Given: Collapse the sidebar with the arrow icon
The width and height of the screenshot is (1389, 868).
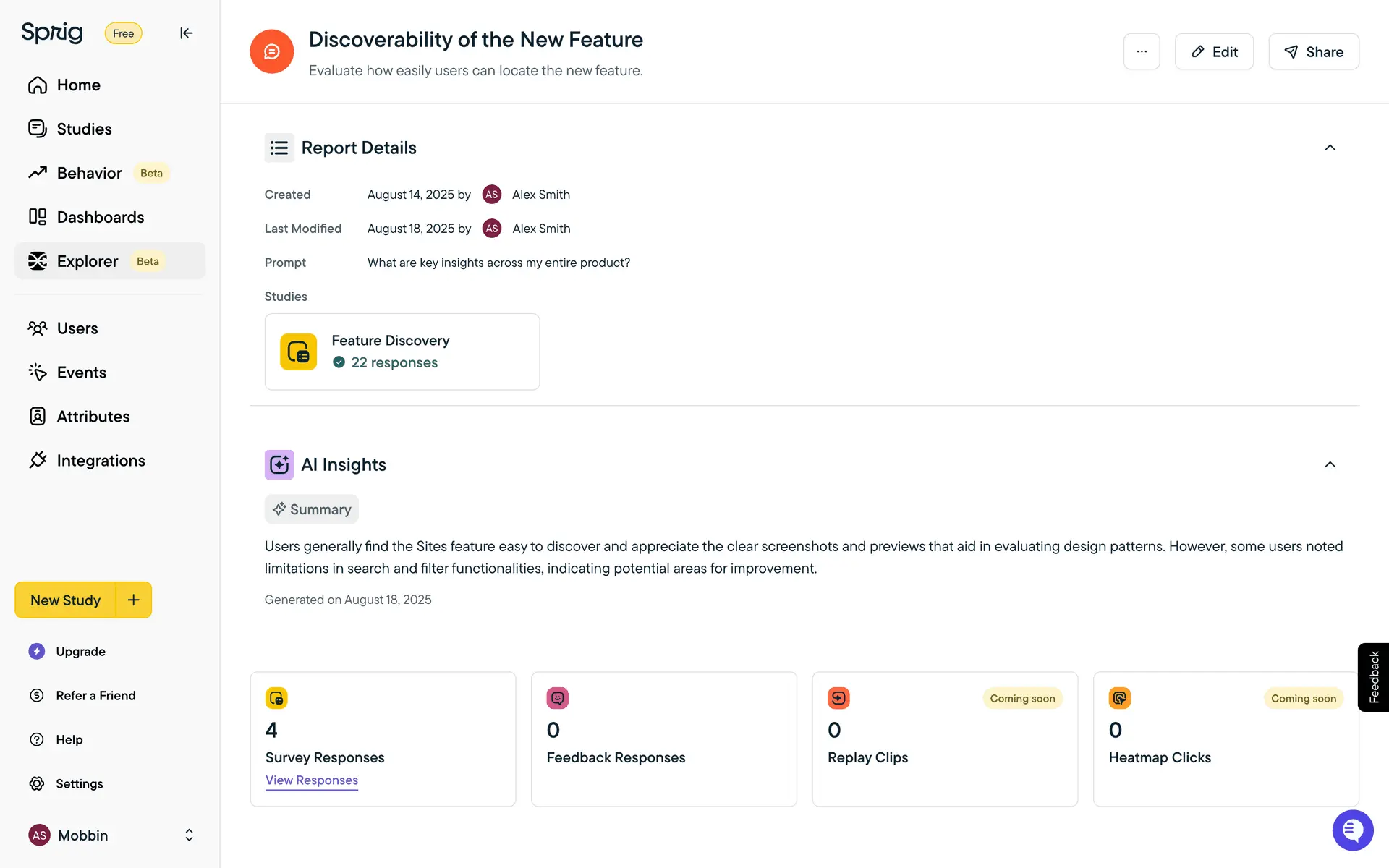Looking at the screenshot, I should tap(186, 33).
